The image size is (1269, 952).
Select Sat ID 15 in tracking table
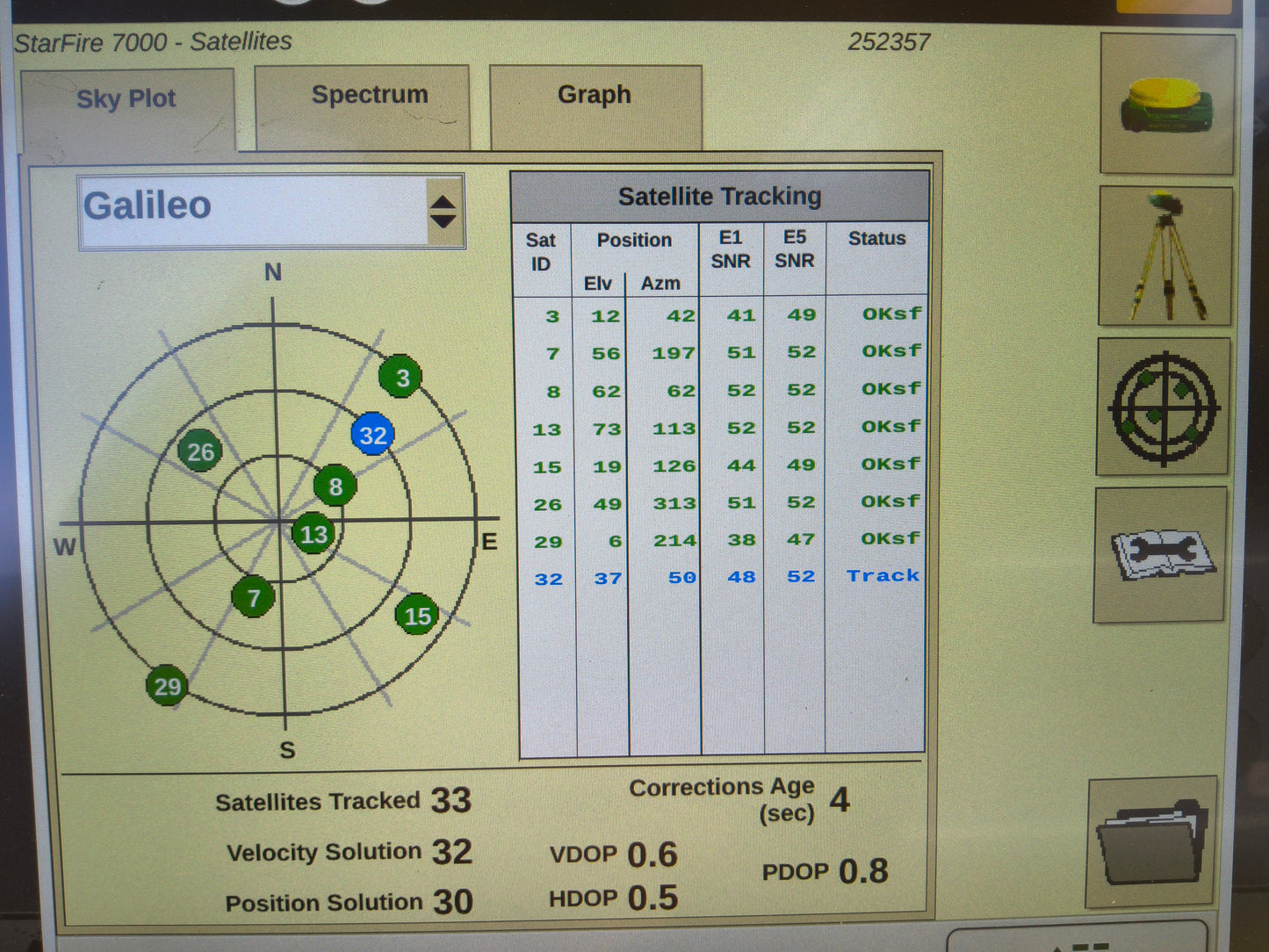coord(547,467)
